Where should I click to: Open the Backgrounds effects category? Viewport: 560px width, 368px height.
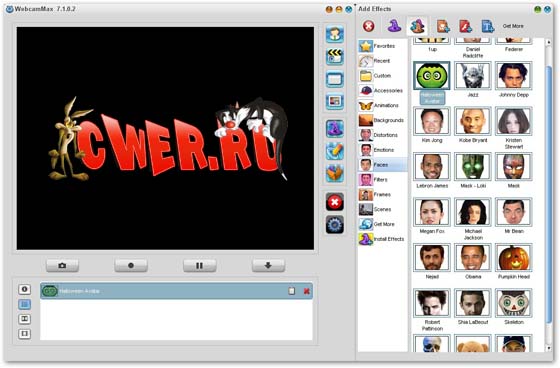381,120
